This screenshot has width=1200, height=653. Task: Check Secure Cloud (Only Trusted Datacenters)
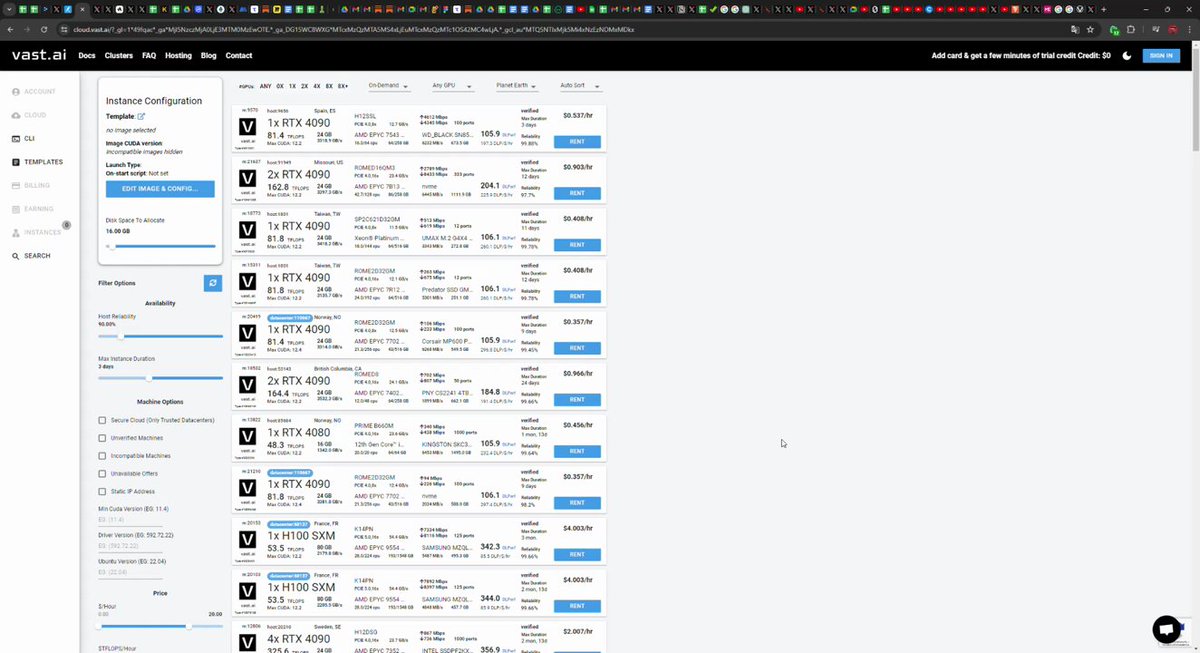(102, 420)
